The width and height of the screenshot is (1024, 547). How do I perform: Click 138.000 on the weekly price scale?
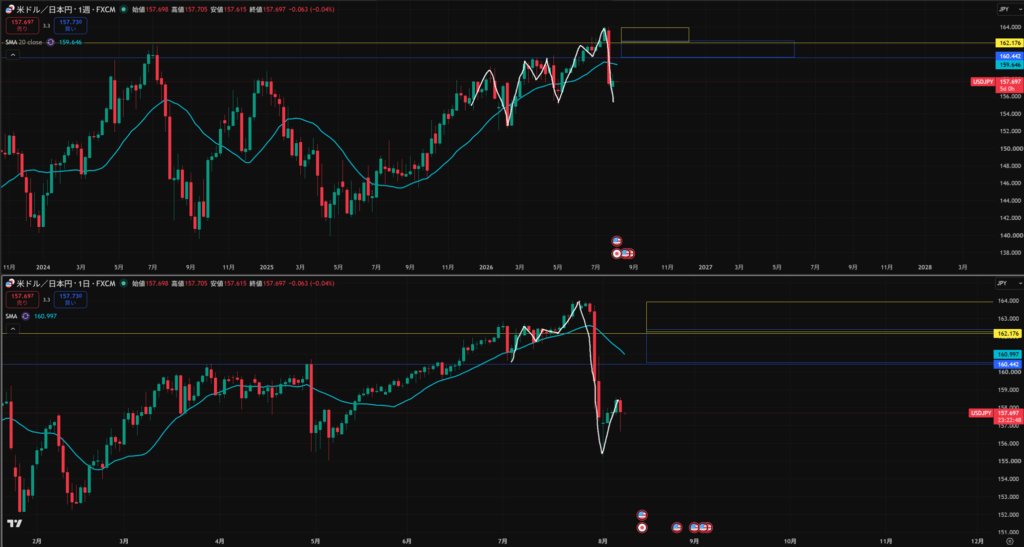1010,253
